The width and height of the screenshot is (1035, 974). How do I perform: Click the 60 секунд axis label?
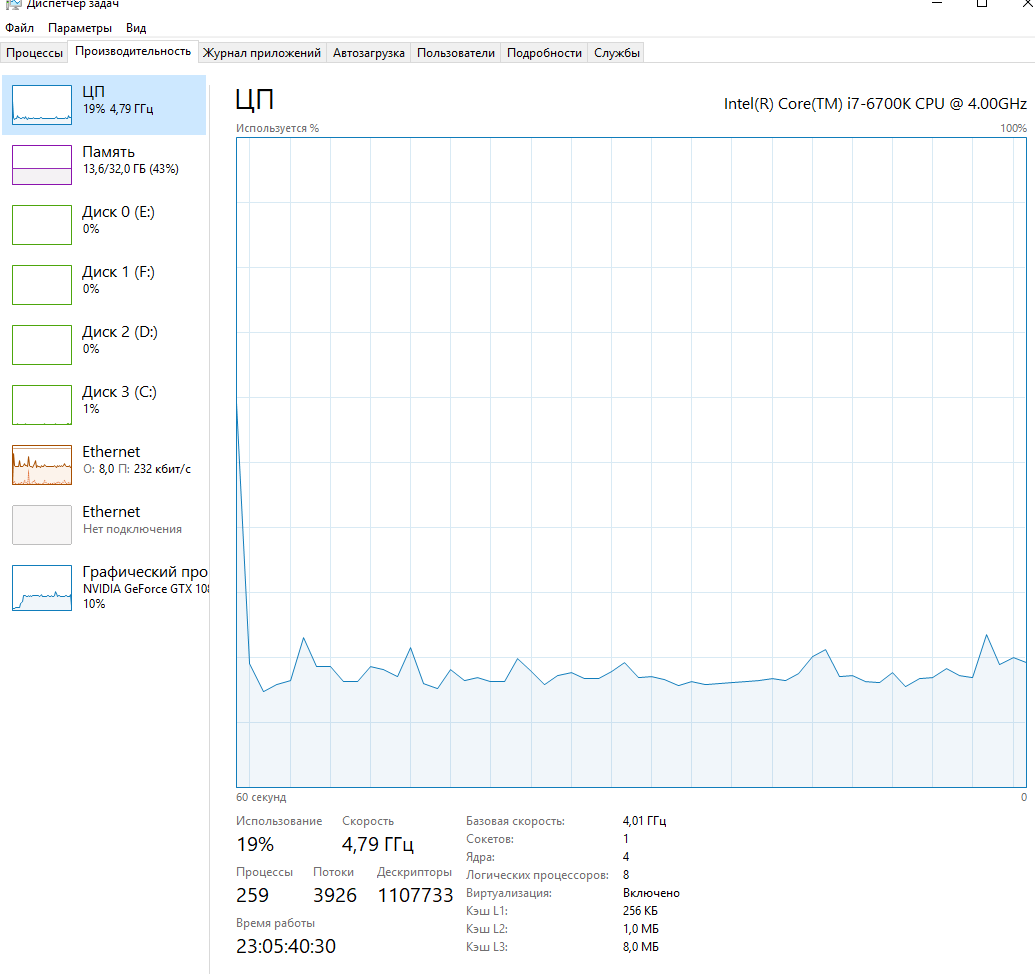(x=261, y=797)
